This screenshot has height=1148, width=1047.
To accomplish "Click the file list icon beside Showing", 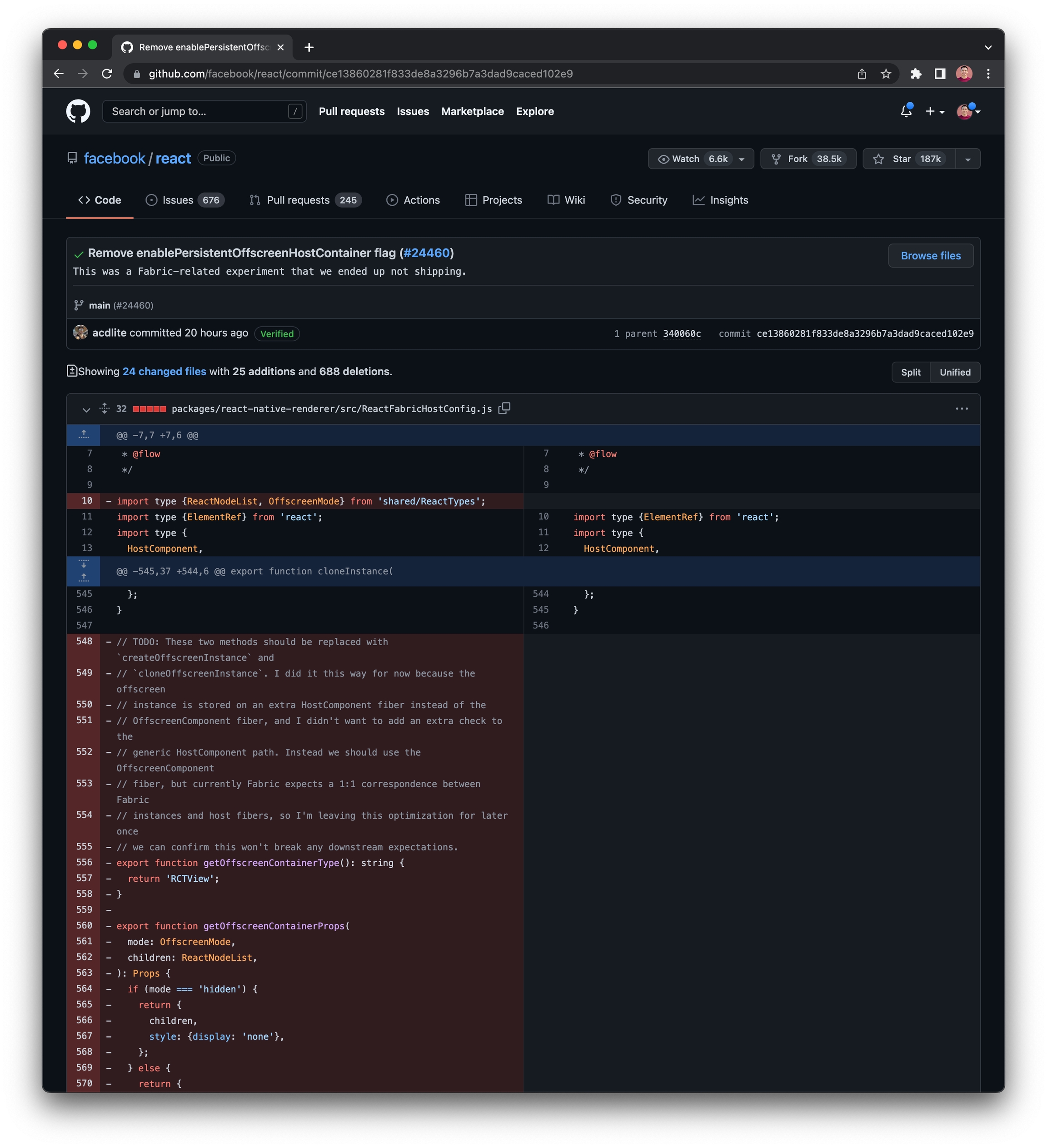I will pos(72,371).
